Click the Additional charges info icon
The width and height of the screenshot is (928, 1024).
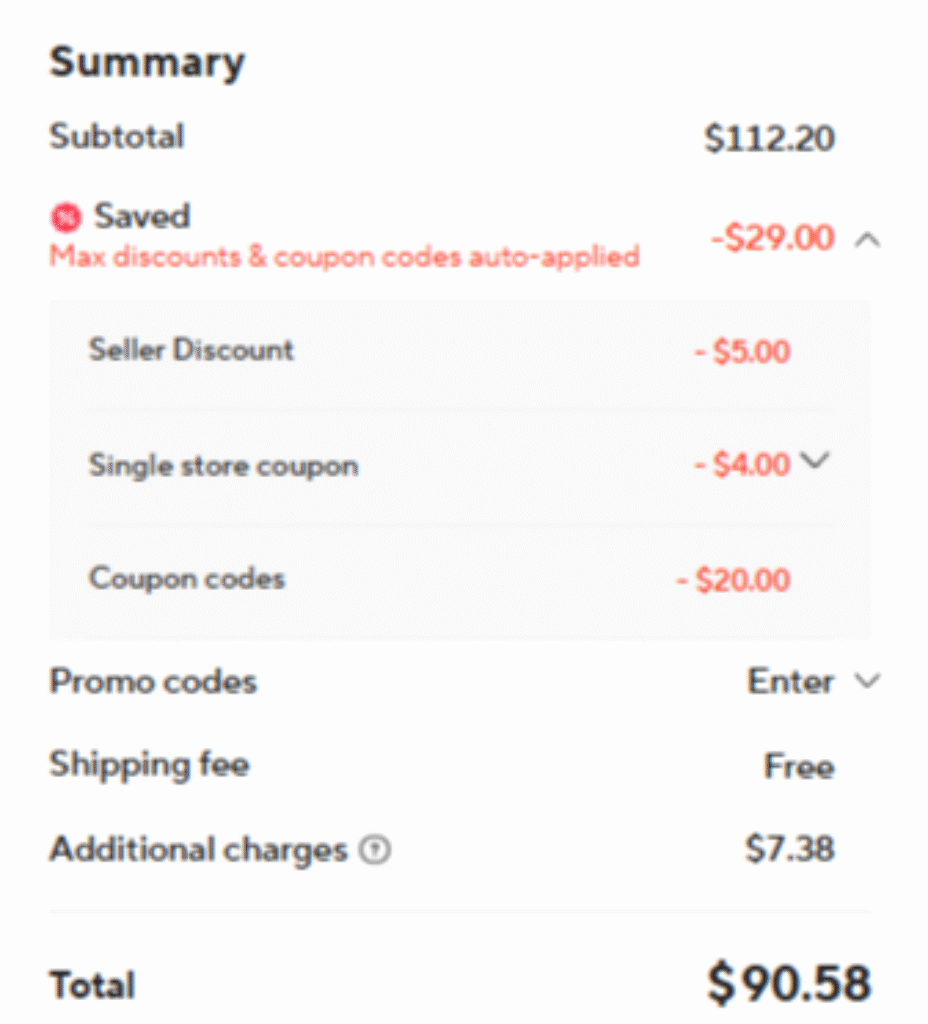(x=376, y=851)
